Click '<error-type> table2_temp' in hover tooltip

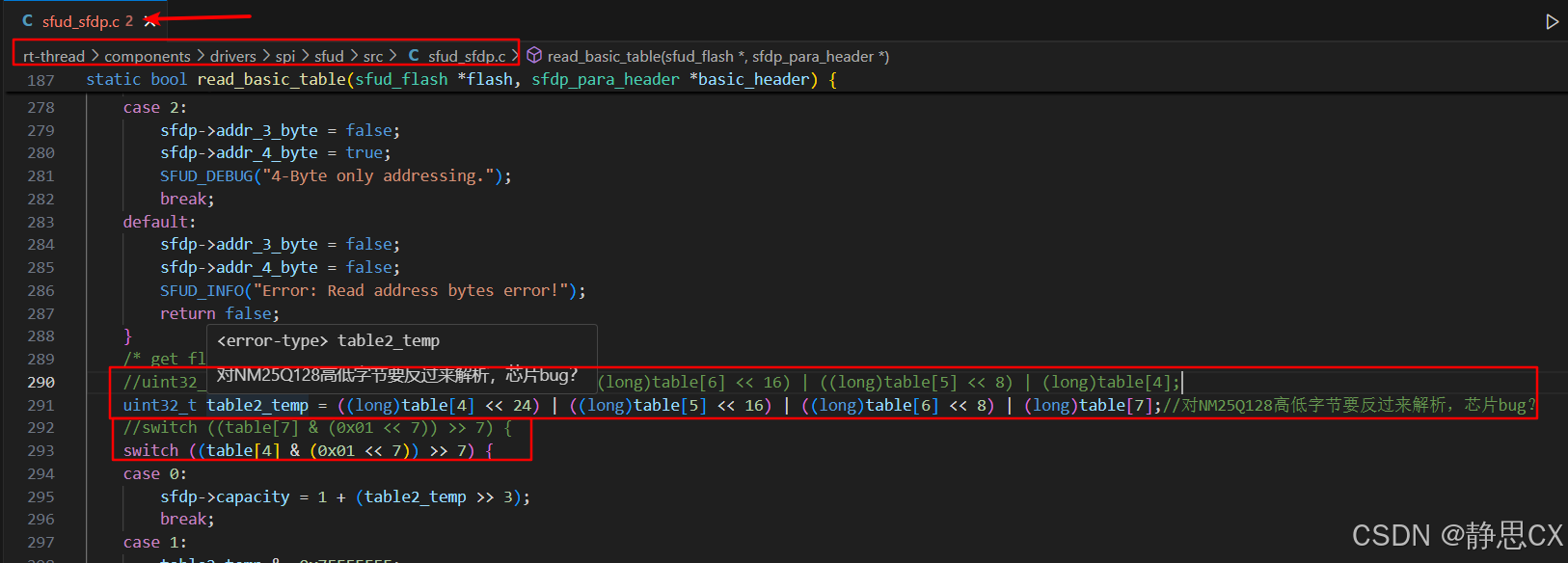tap(329, 341)
